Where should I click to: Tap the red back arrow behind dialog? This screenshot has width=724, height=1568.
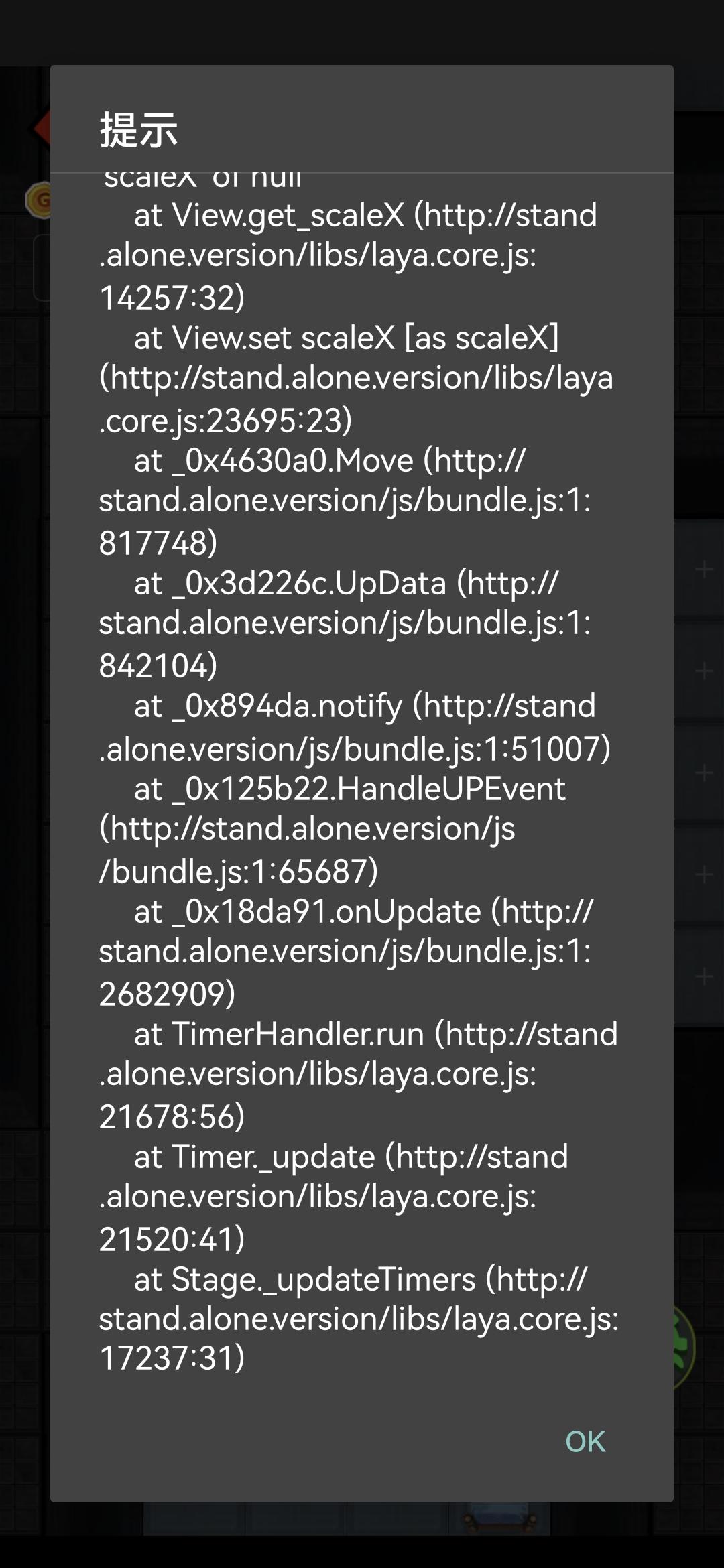pos(42,127)
